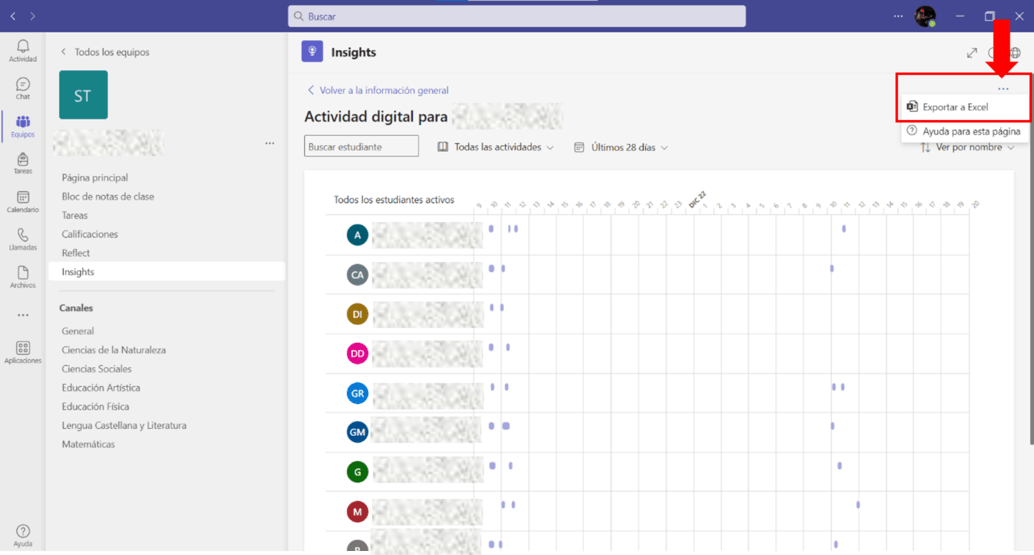Click the G student avatar
The width and height of the screenshot is (1034, 555).
[357, 471]
